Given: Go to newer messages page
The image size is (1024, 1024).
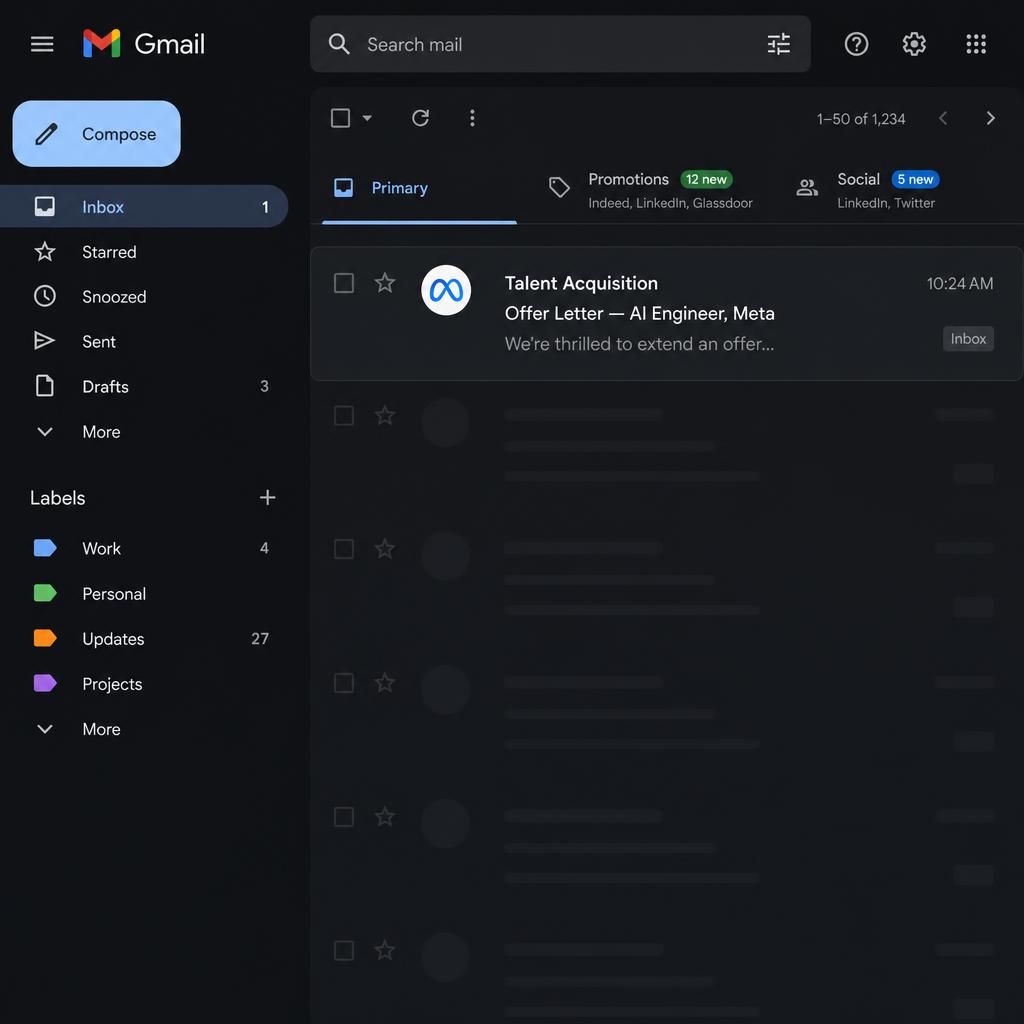Looking at the screenshot, I should click(x=942, y=118).
